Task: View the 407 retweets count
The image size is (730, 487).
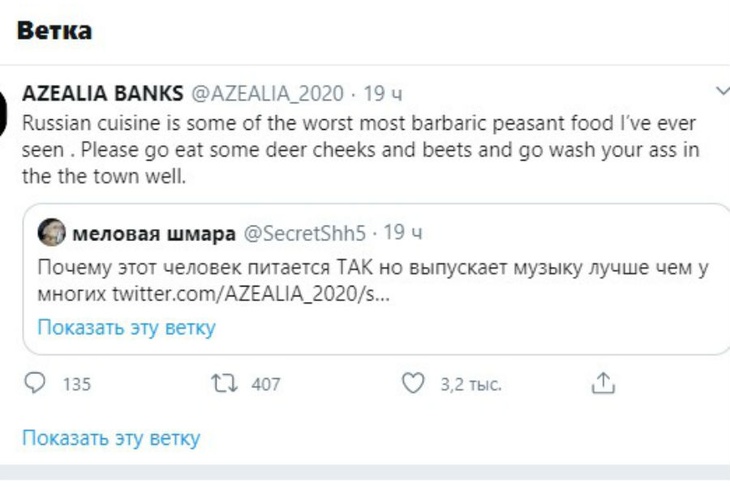Action: coord(265,384)
